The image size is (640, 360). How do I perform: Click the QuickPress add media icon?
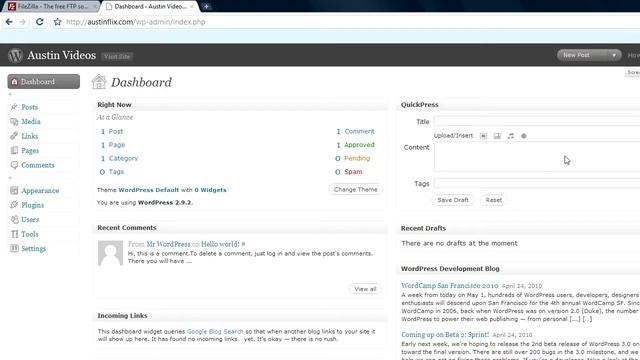pyautogui.click(x=524, y=136)
